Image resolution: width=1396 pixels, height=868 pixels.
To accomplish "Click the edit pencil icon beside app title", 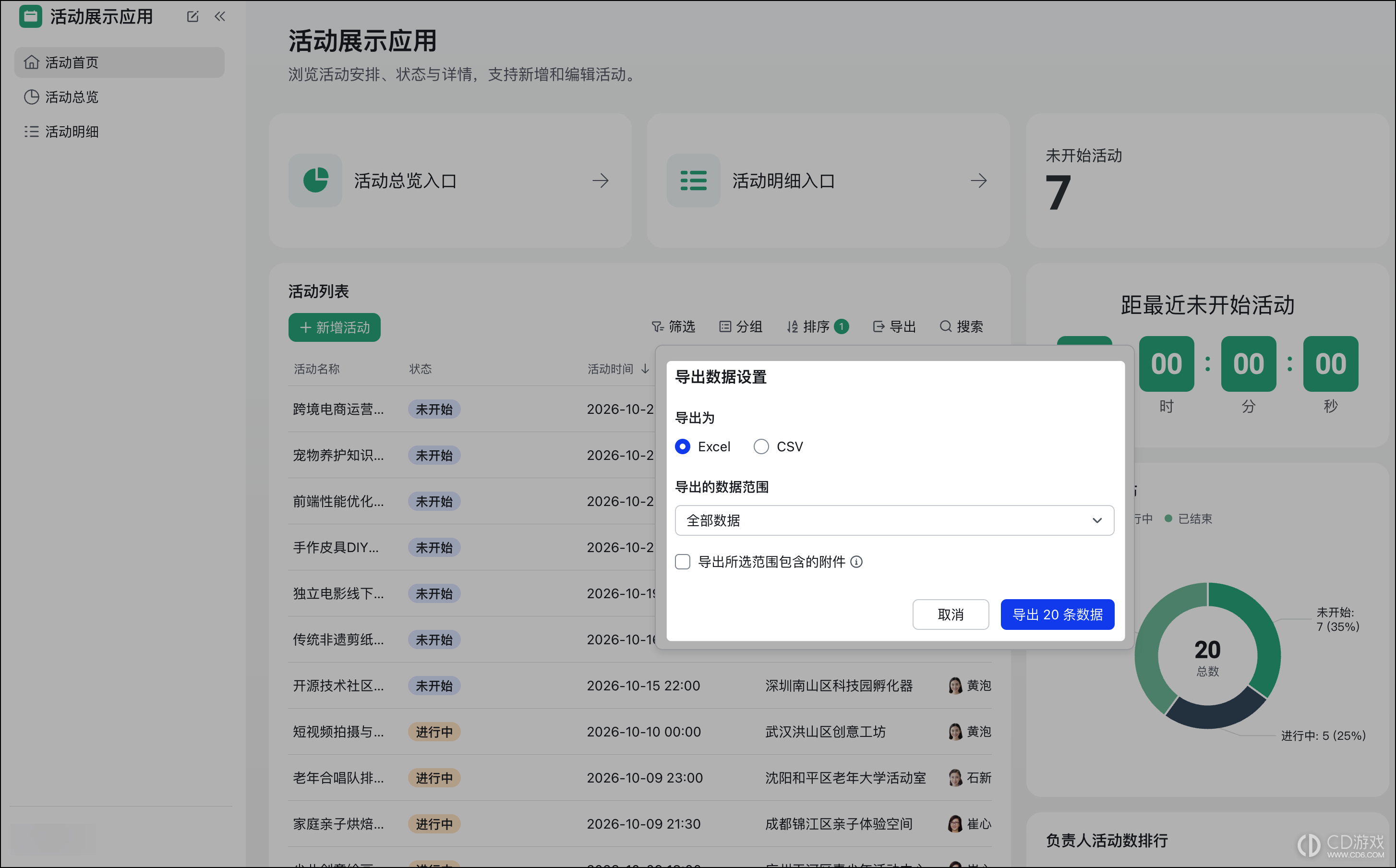I will (193, 17).
